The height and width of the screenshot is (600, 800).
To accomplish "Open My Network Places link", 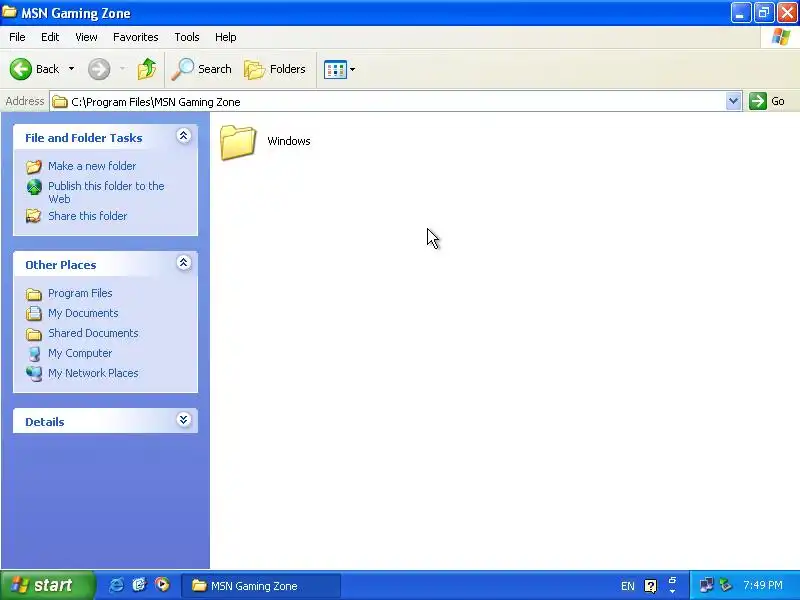I will click(93, 373).
